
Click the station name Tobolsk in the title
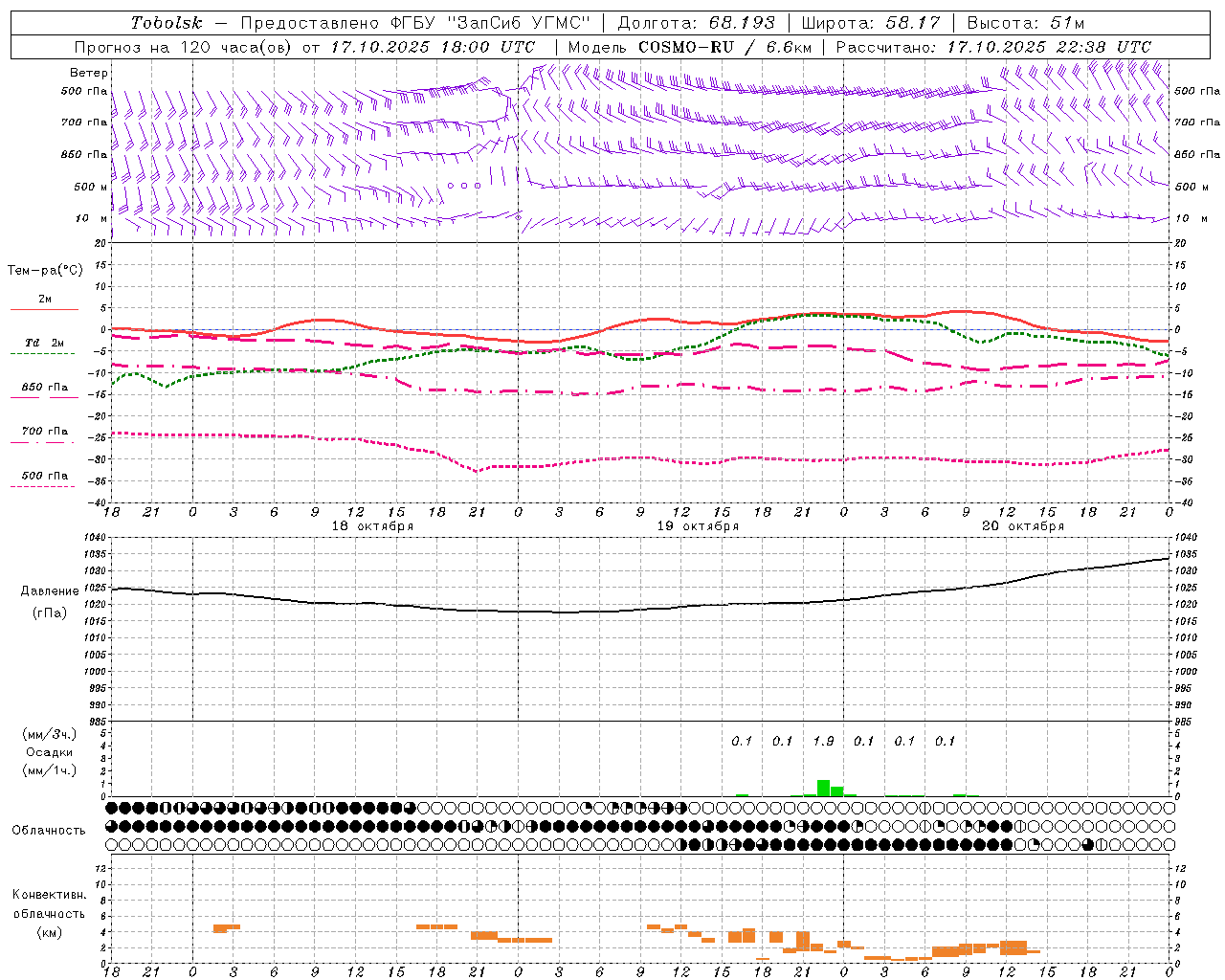pyautogui.click(x=167, y=23)
